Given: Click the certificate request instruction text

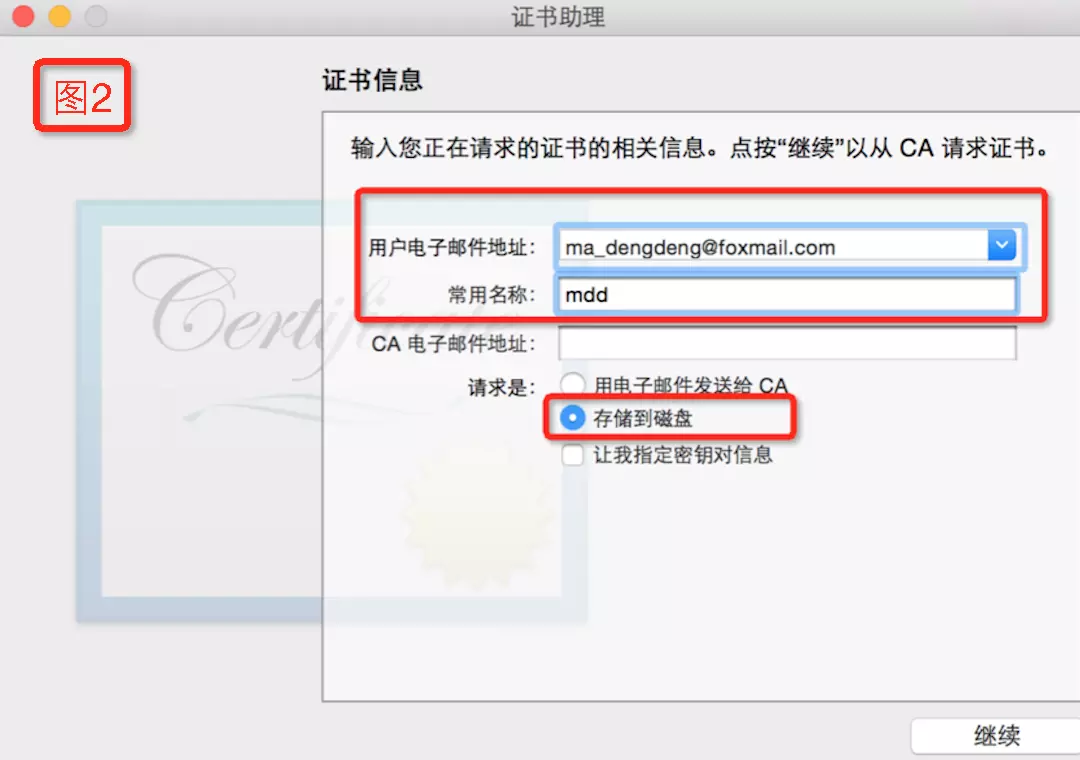Looking at the screenshot, I should [x=700, y=148].
